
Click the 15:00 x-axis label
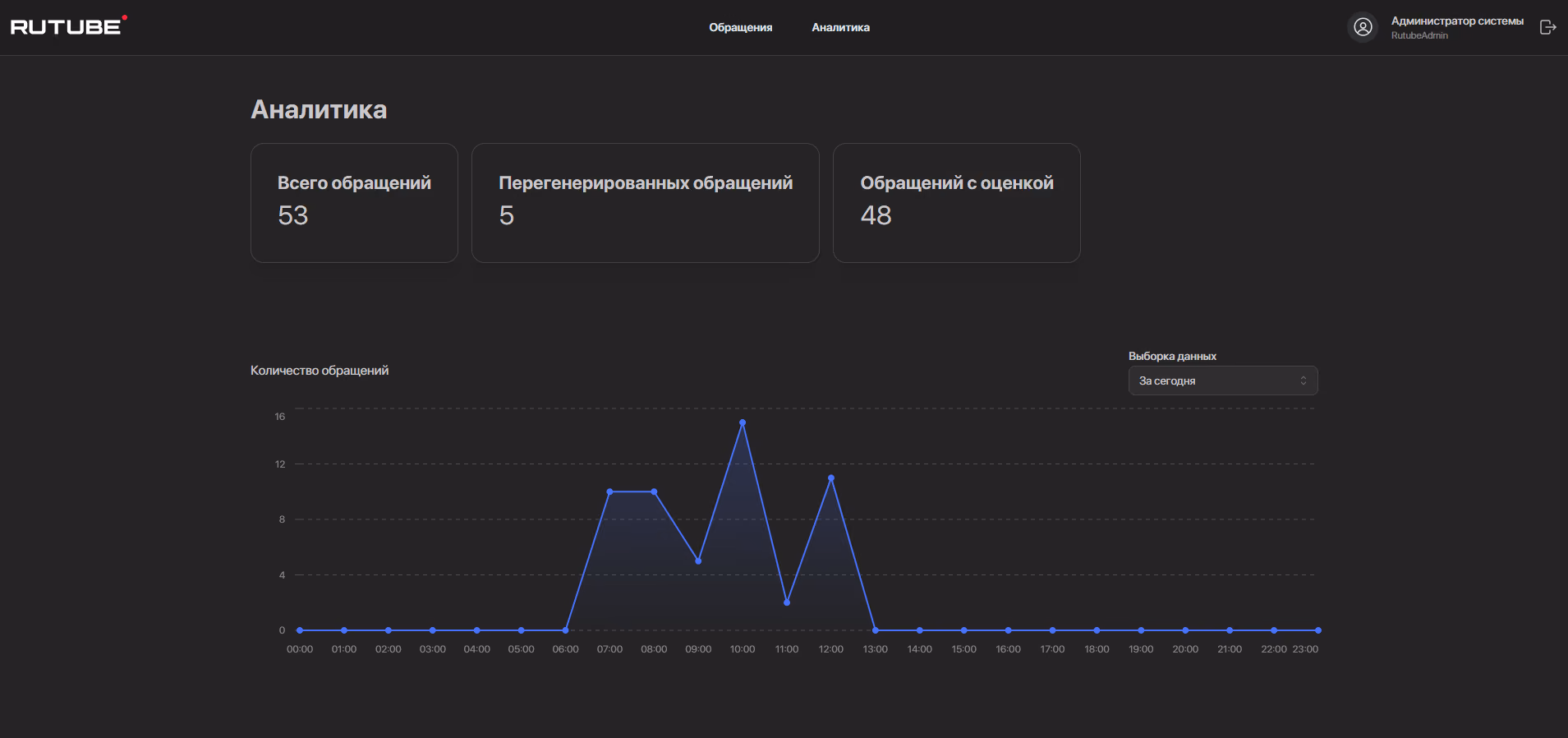tap(964, 649)
